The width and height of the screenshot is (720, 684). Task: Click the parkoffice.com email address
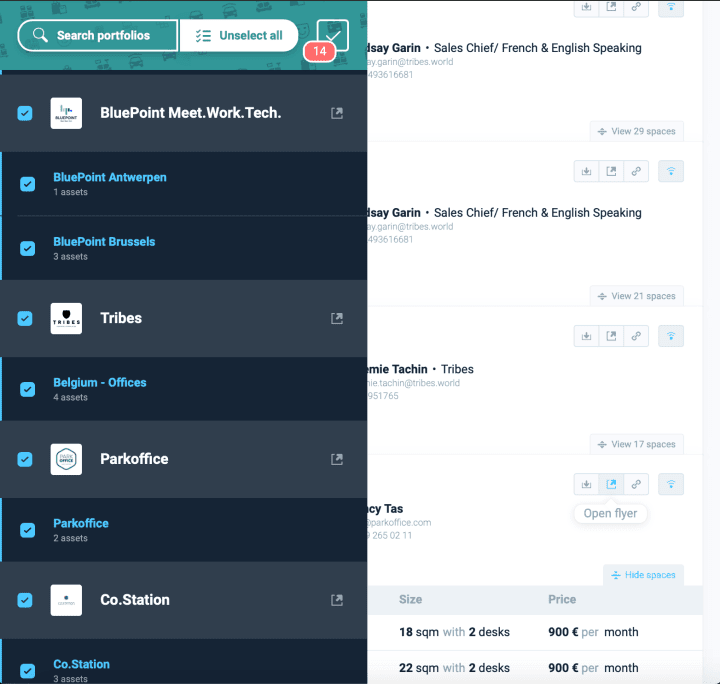pos(399,522)
